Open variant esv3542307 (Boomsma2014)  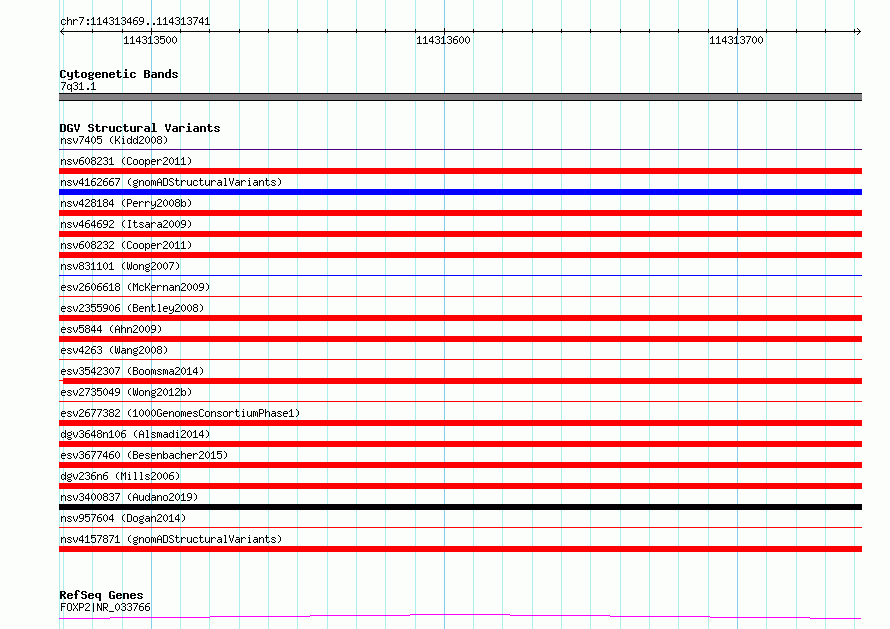point(132,371)
